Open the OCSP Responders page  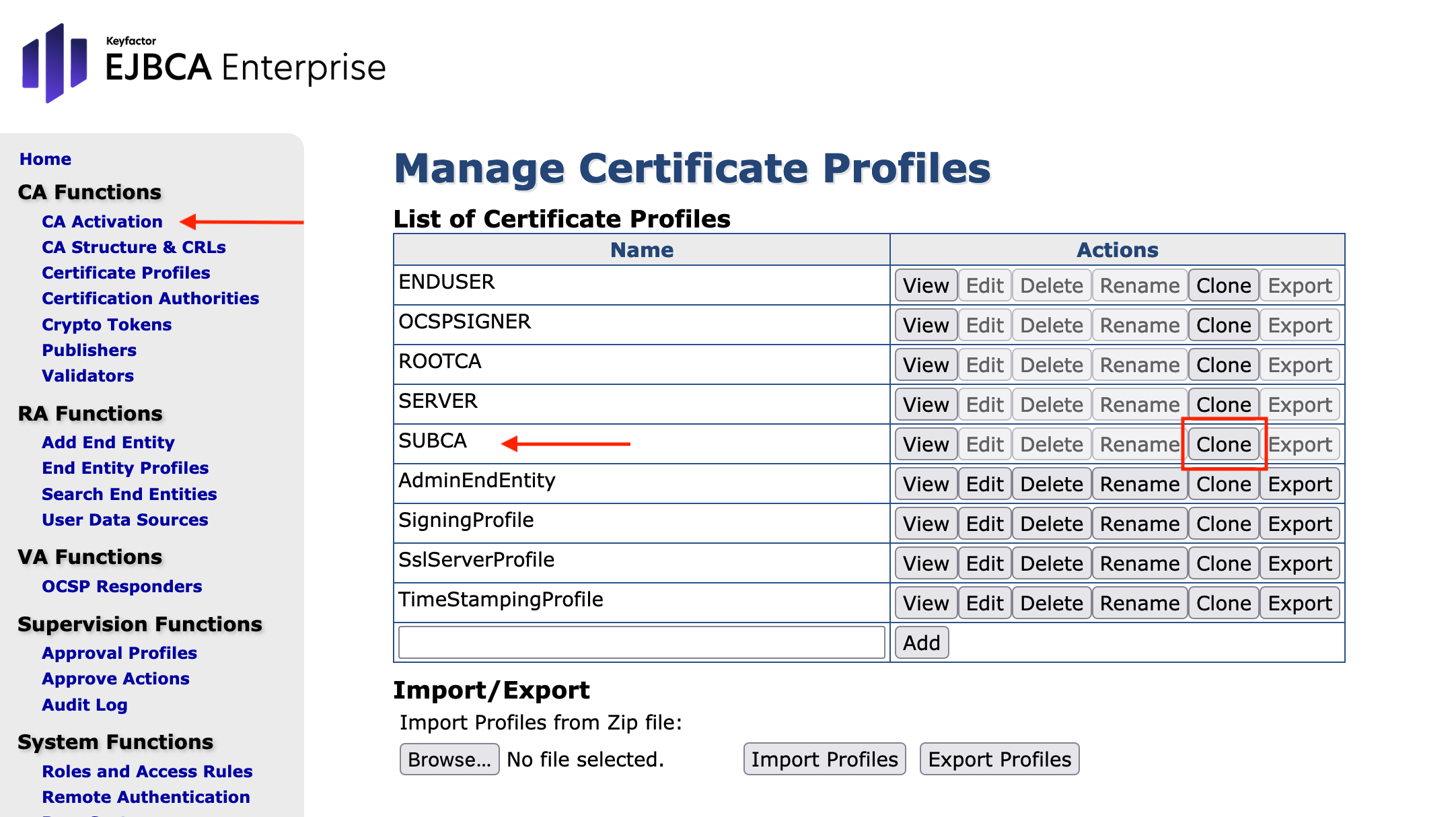pos(122,586)
